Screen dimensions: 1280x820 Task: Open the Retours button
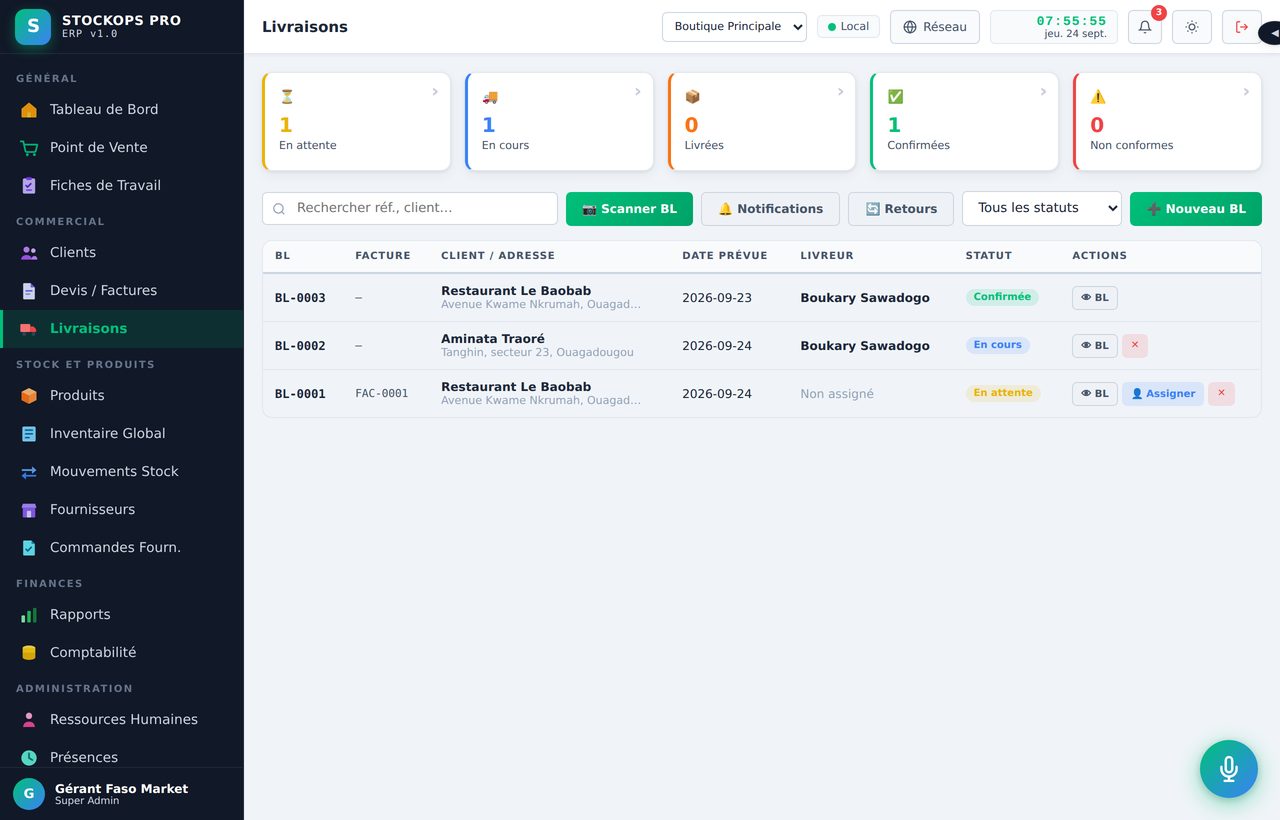901,209
